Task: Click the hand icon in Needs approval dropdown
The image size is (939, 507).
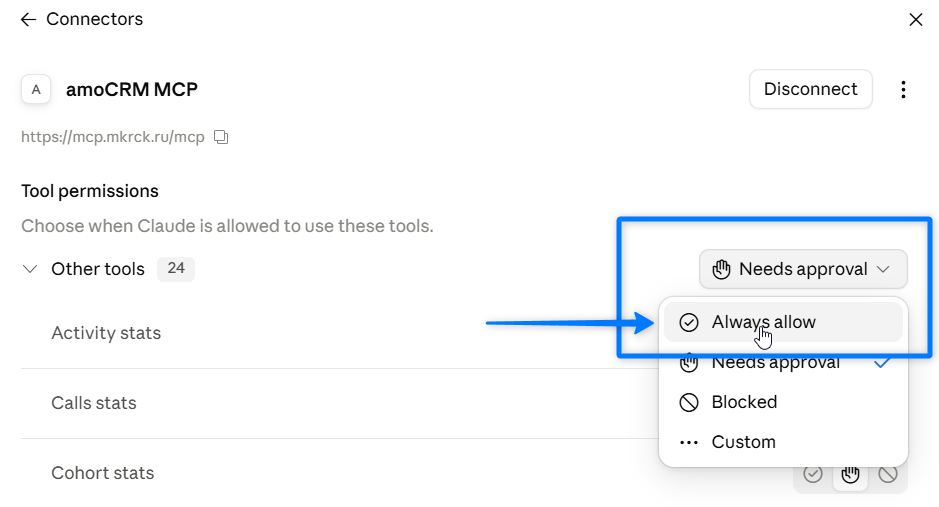Action: [721, 269]
